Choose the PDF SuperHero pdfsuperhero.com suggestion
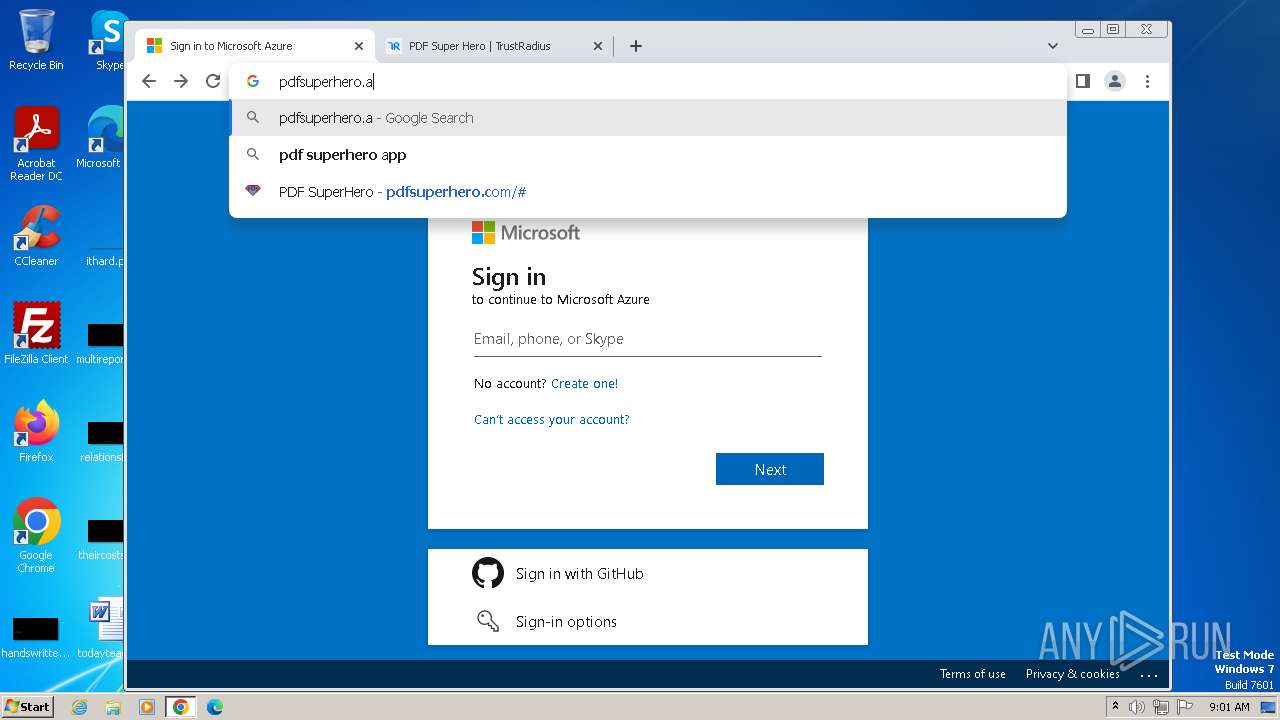 (x=648, y=192)
